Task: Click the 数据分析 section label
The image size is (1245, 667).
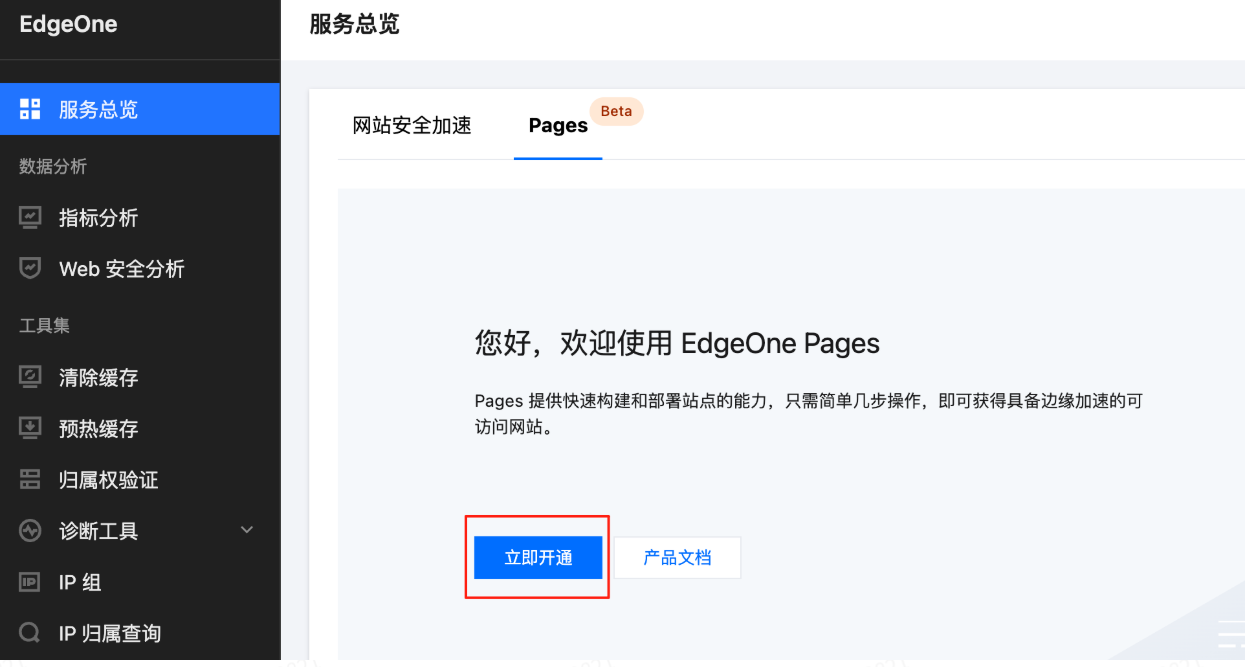Action: coord(53,166)
